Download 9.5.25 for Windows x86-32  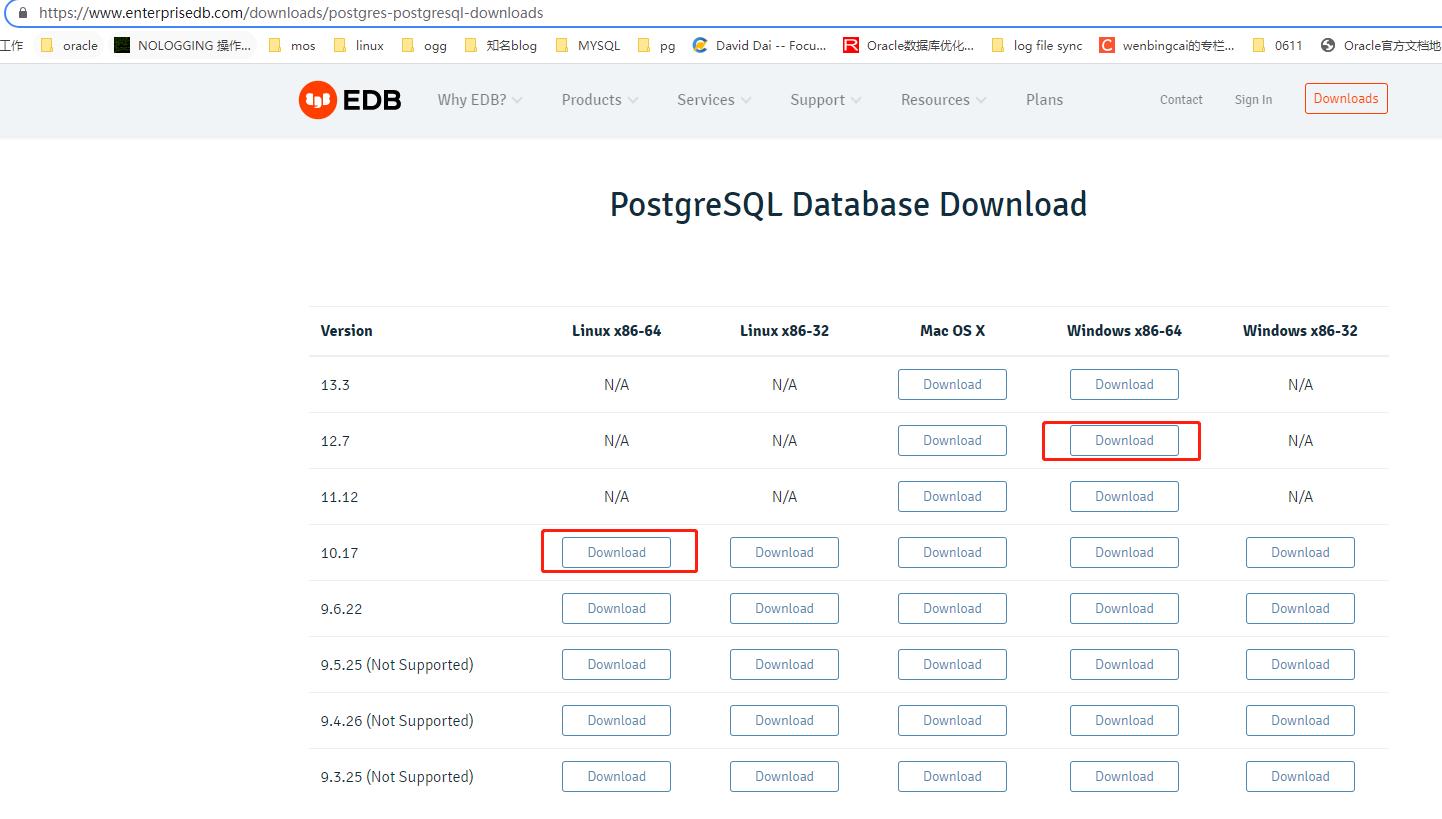[x=1300, y=664]
